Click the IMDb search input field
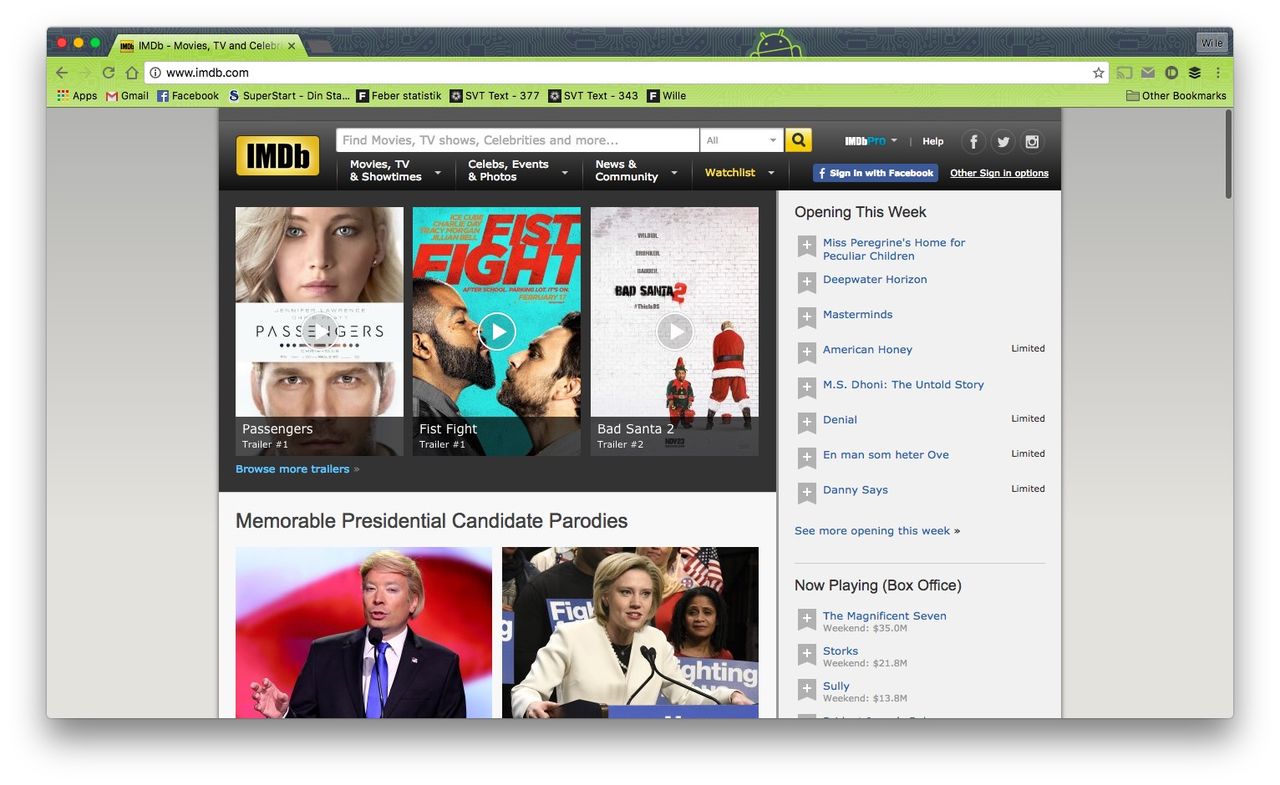The image size is (1280, 785). 517,140
